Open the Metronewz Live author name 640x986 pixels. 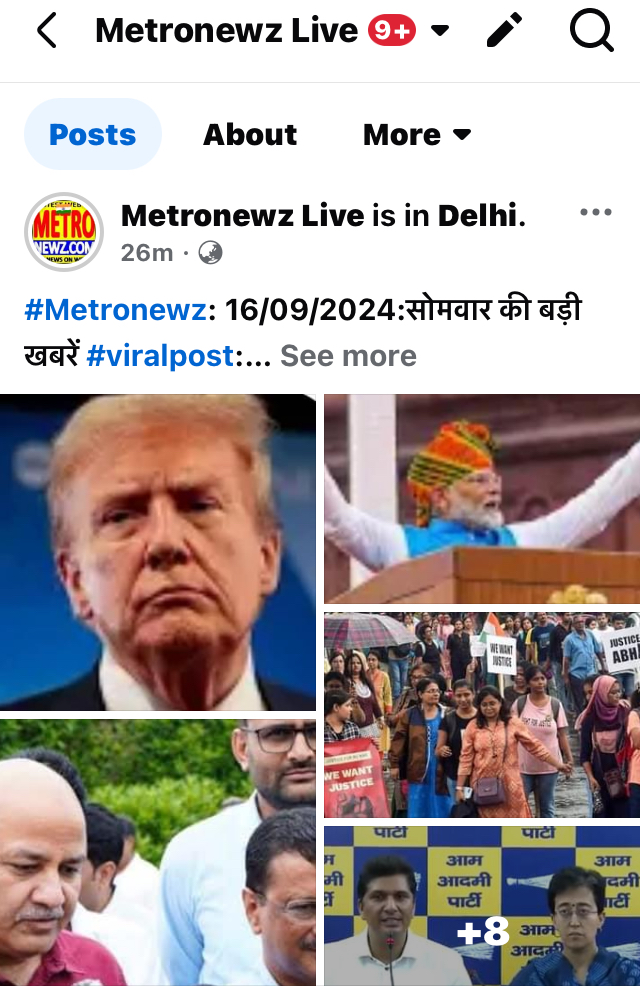pyautogui.click(x=243, y=216)
